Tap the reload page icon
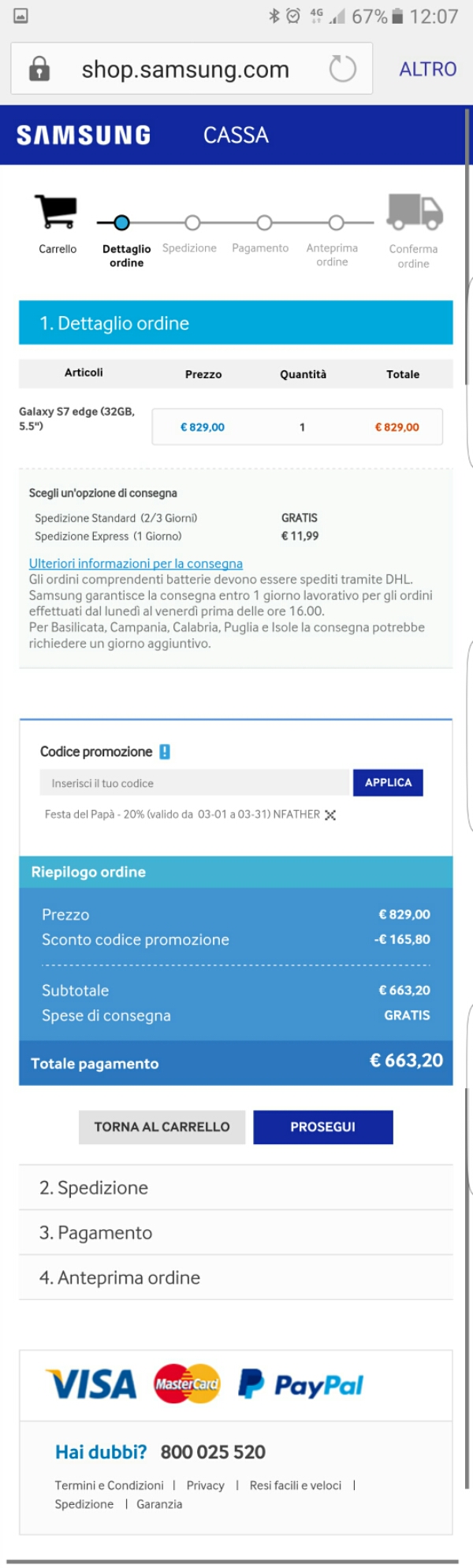 [x=342, y=69]
